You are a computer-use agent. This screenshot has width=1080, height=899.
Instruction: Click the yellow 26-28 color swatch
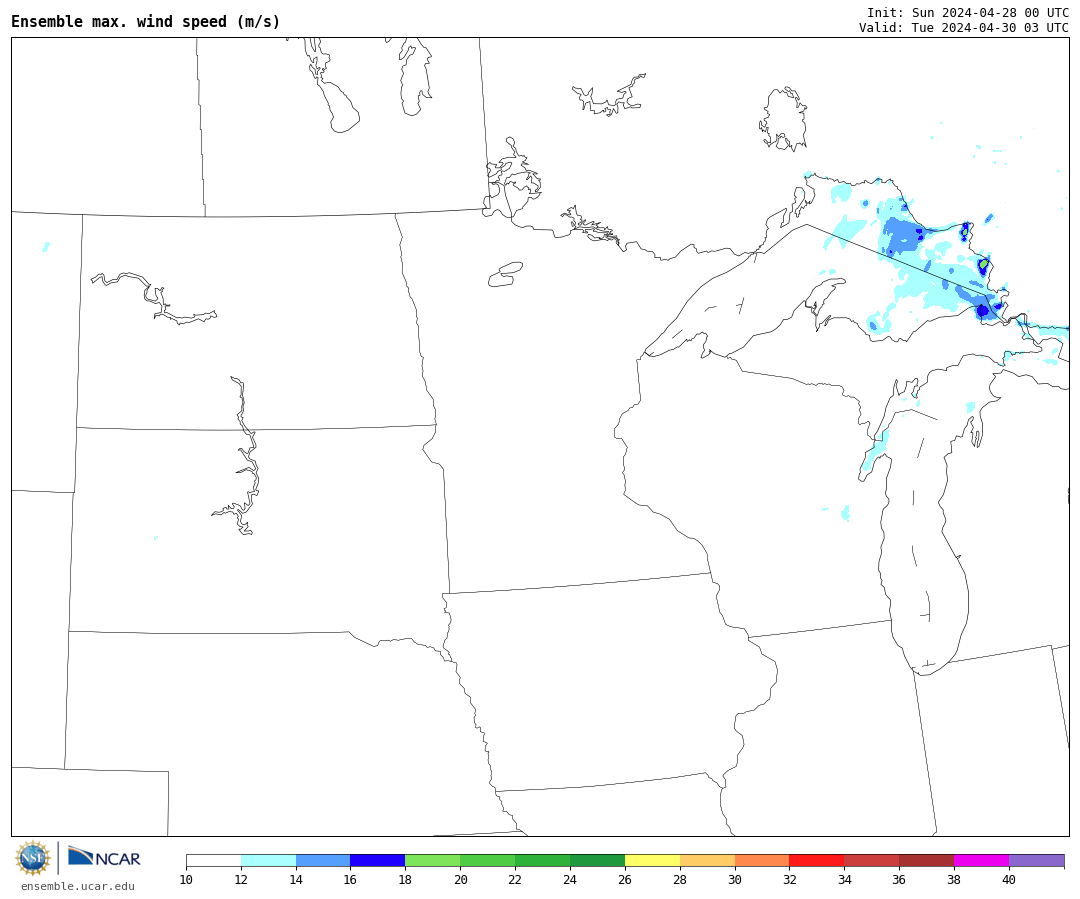[x=652, y=860]
